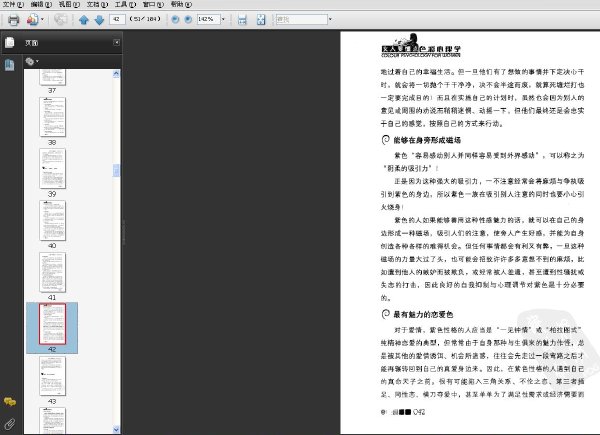The image size is (600, 435).
Task: Open the 窗口 (Window) menu
Action: point(153,4)
